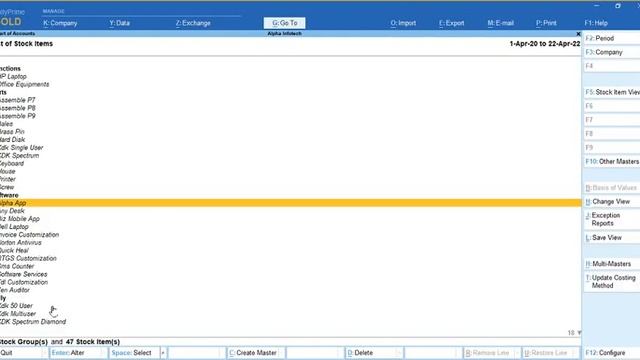Screen dimensions: 640x360
Task: Click the 18 more-items scroll indicator
Action: click(x=574, y=333)
